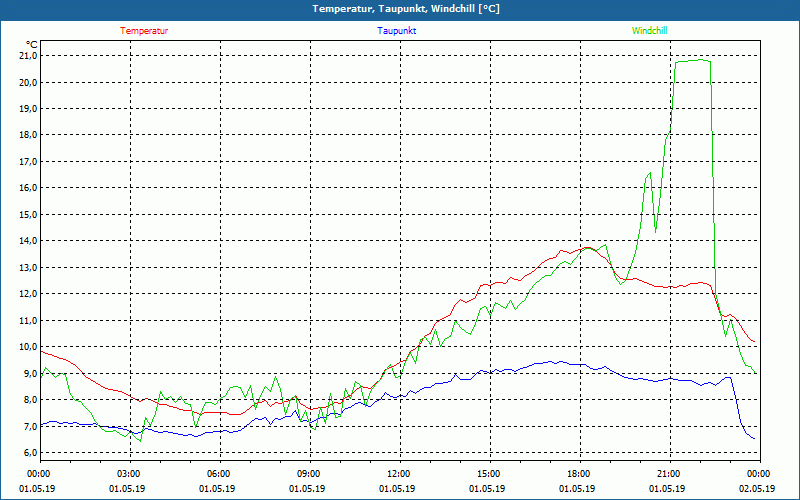The height and width of the screenshot is (500, 800).
Task: Click the °C unit label on the axis
Action: click(31, 44)
